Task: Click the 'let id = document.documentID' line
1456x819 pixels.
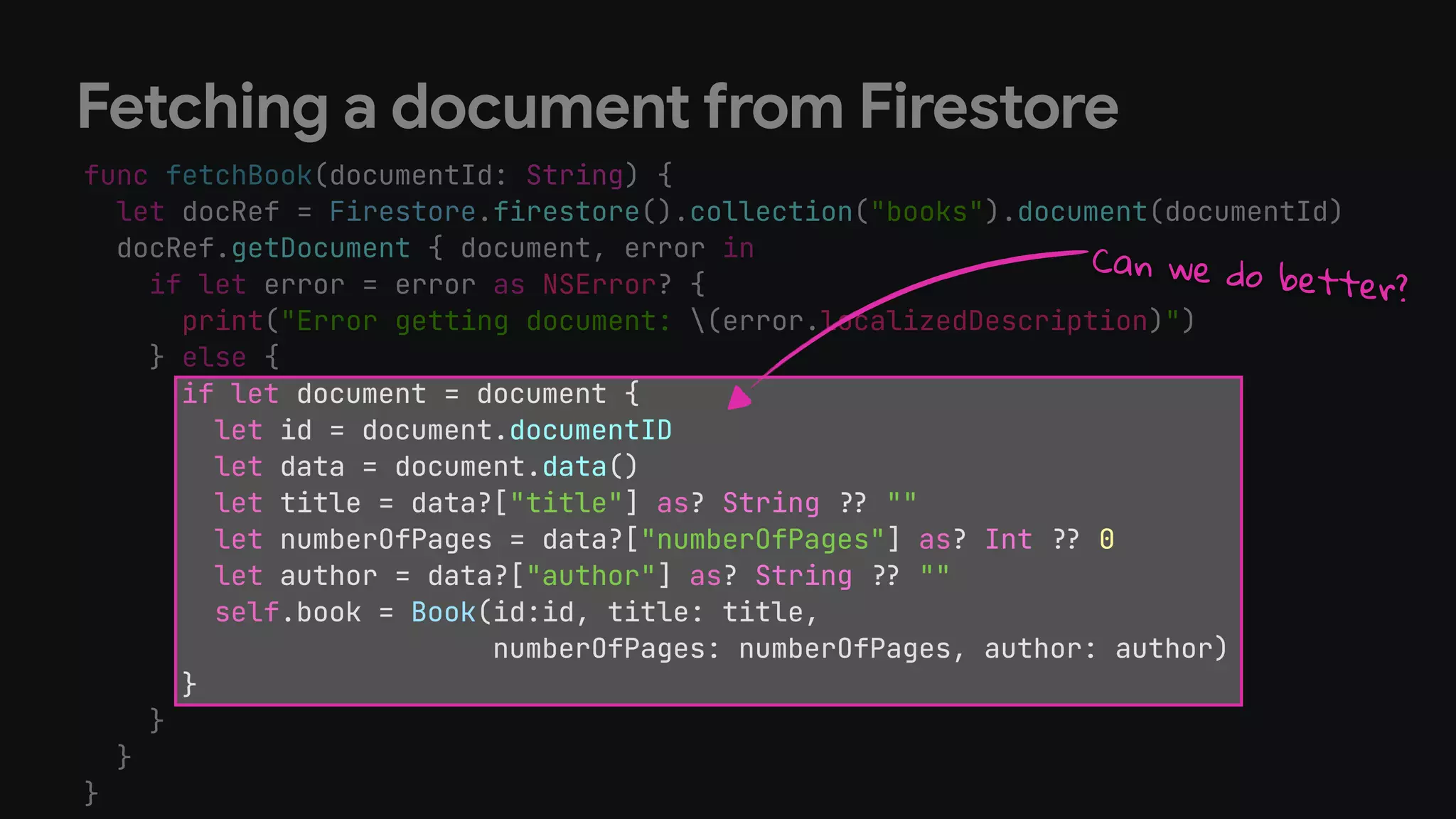Action: (x=443, y=430)
